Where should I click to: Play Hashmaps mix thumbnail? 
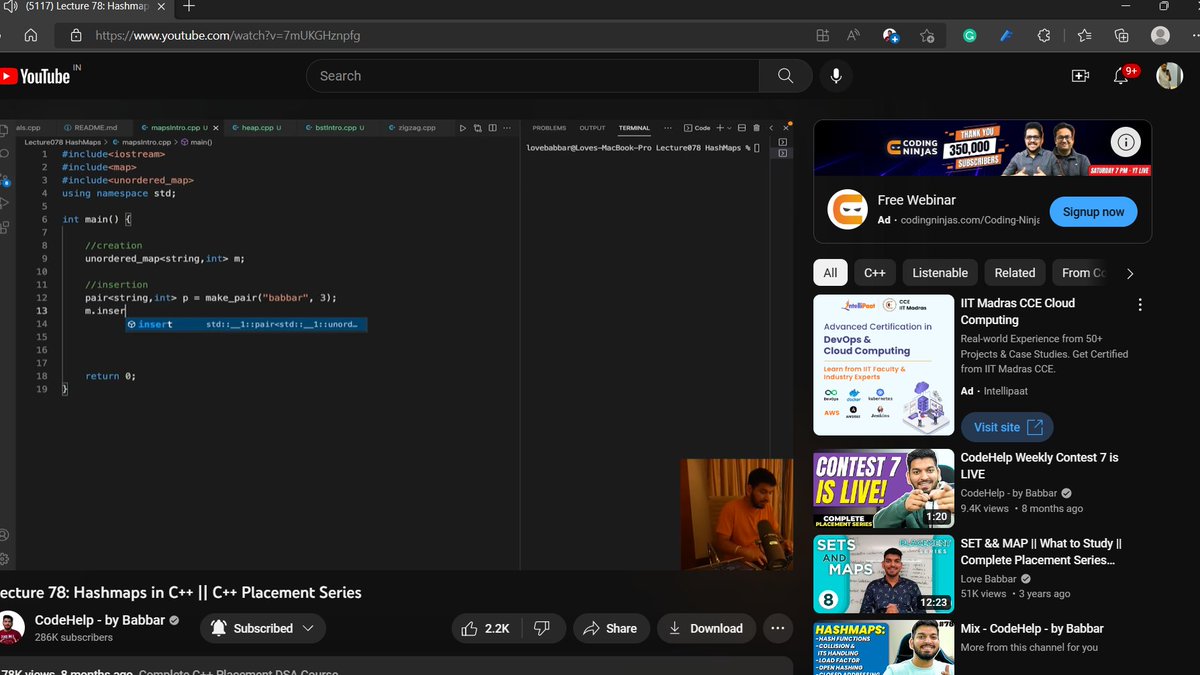pyautogui.click(x=883, y=647)
